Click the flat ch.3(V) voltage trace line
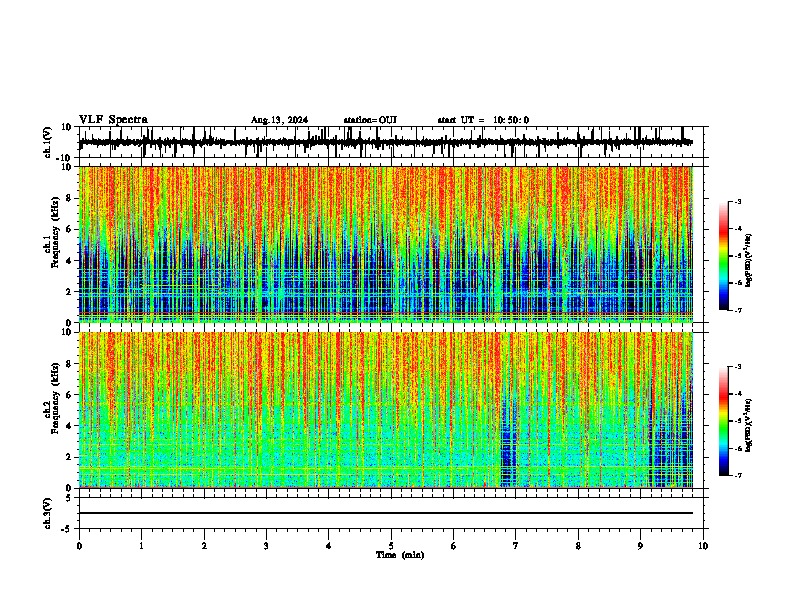 [386, 513]
